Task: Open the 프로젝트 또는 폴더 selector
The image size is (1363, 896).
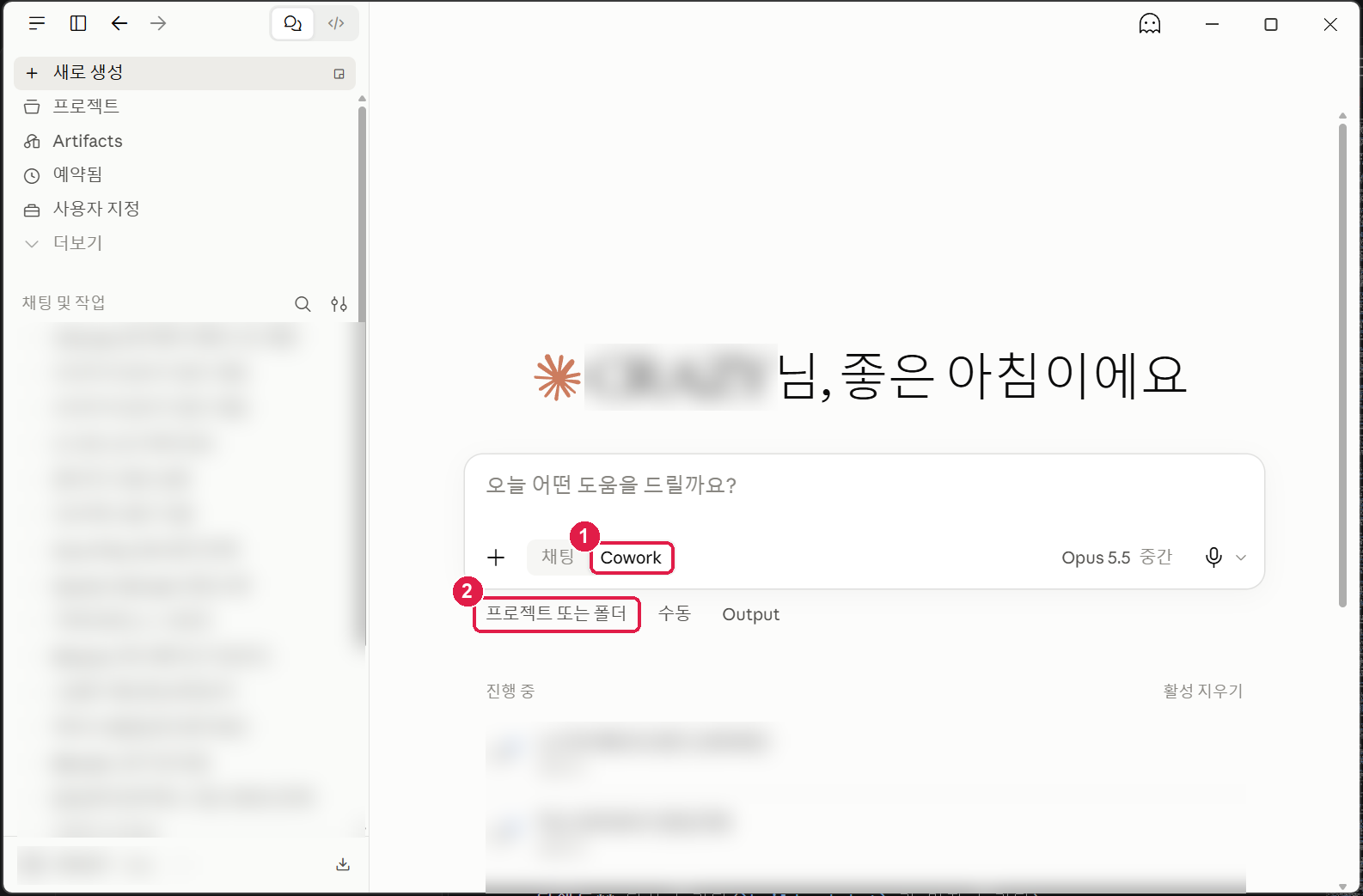Action: coord(556,614)
